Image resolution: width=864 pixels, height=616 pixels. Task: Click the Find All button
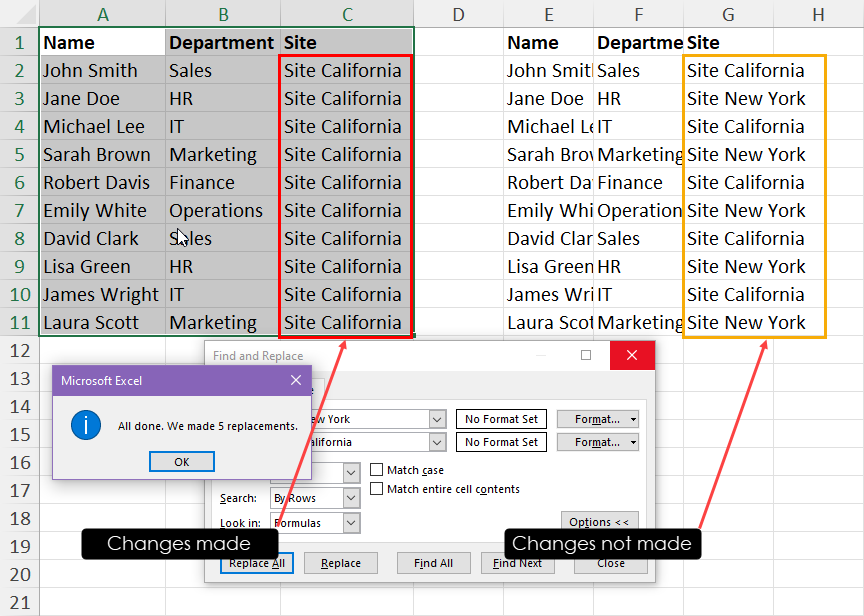[433, 563]
